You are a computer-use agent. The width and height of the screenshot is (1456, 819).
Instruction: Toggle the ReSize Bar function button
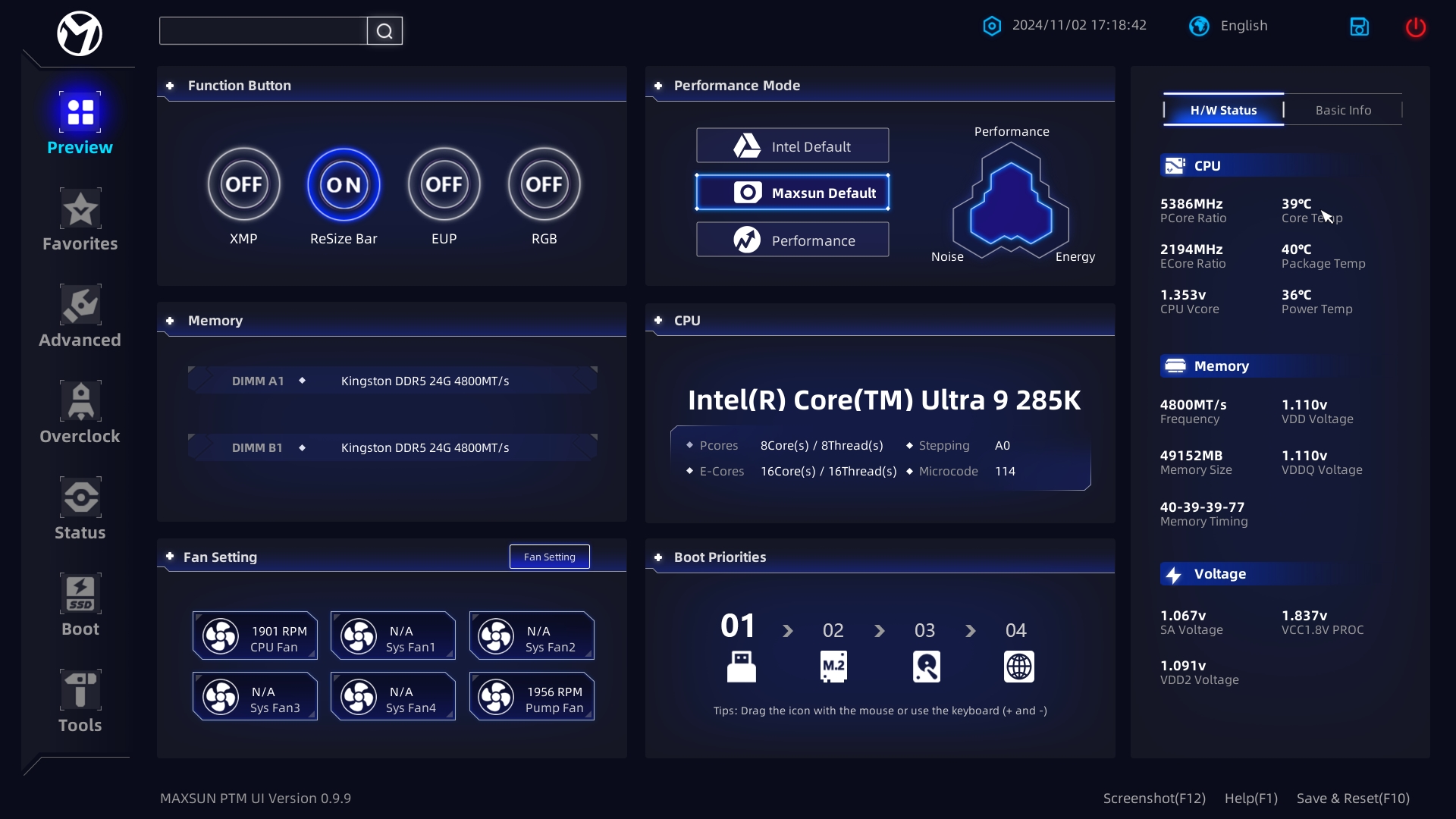[344, 184]
